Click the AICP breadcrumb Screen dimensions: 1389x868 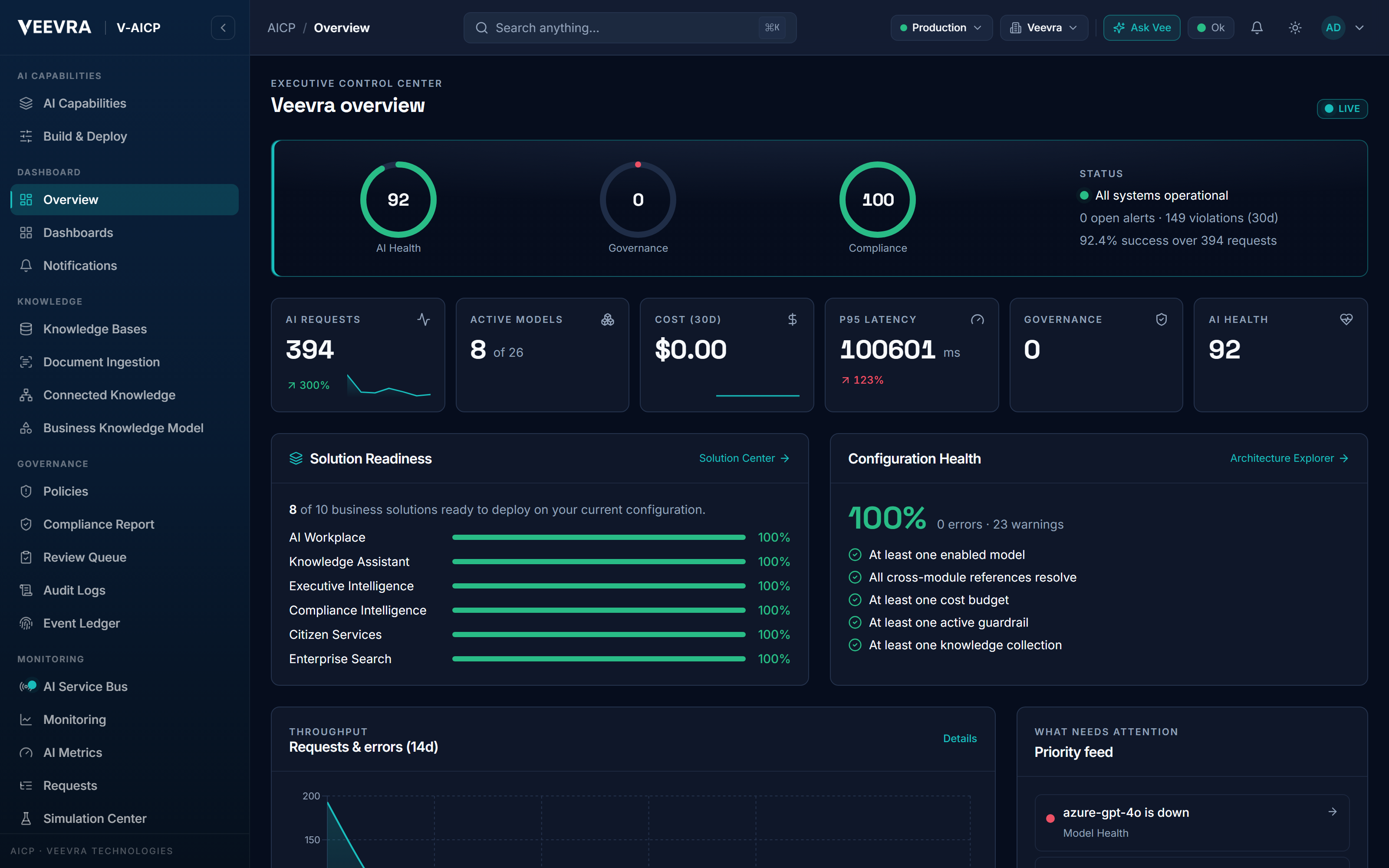click(x=281, y=27)
